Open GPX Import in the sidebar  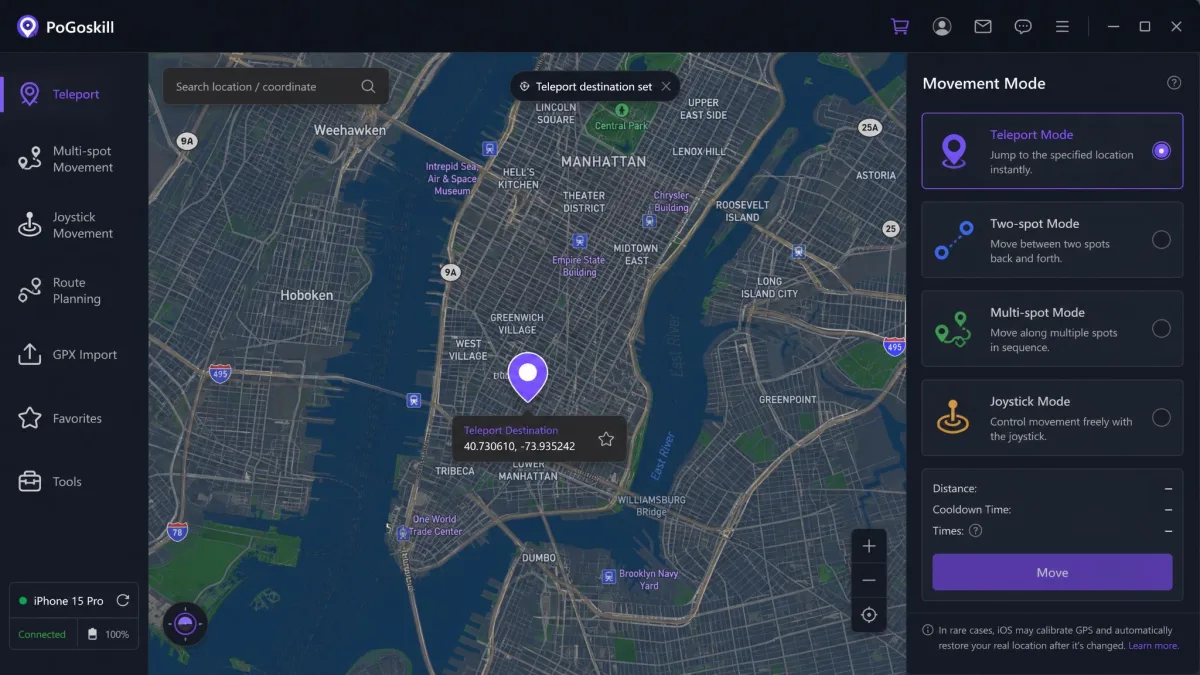(74, 355)
